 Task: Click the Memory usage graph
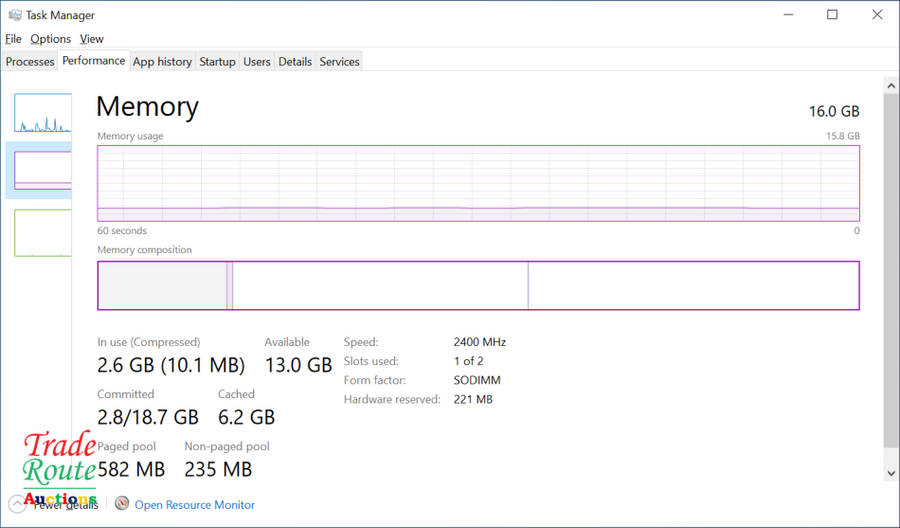(478, 183)
